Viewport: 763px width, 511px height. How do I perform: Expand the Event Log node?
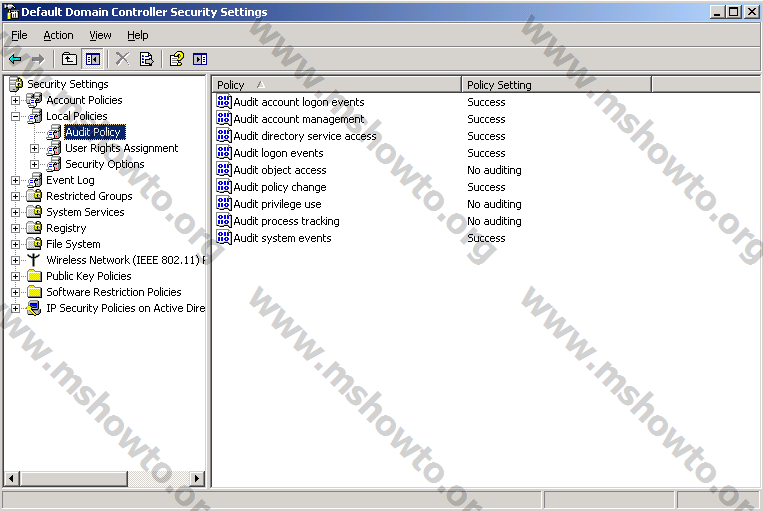(16, 181)
